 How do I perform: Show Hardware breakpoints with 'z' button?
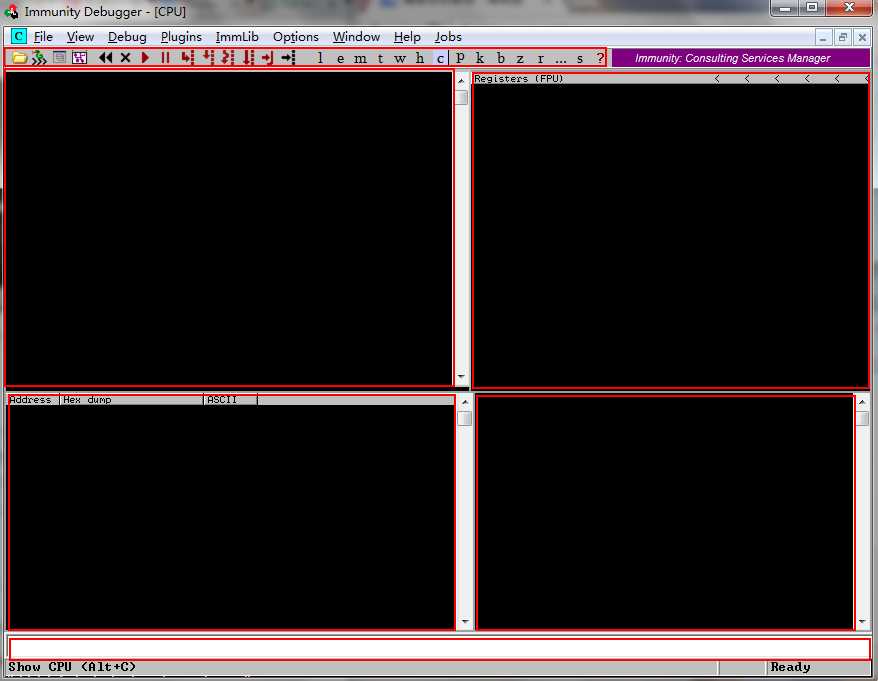tap(520, 58)
